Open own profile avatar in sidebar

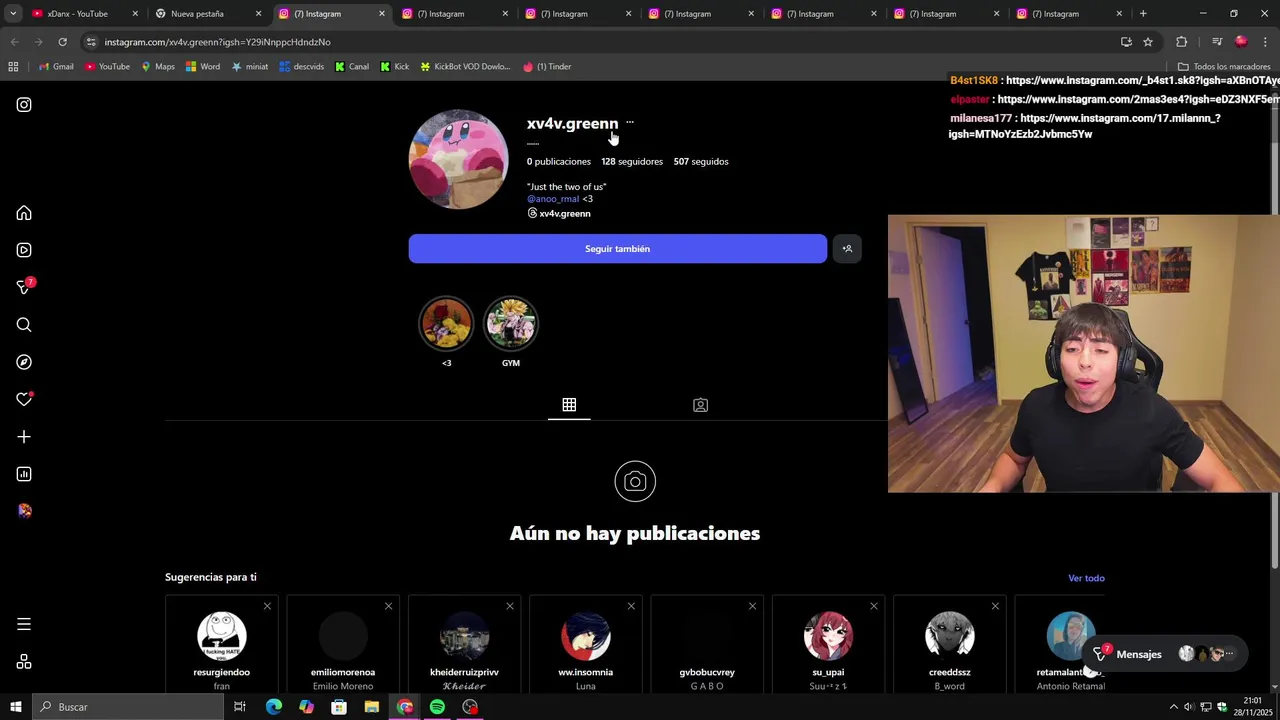[24, 511]
